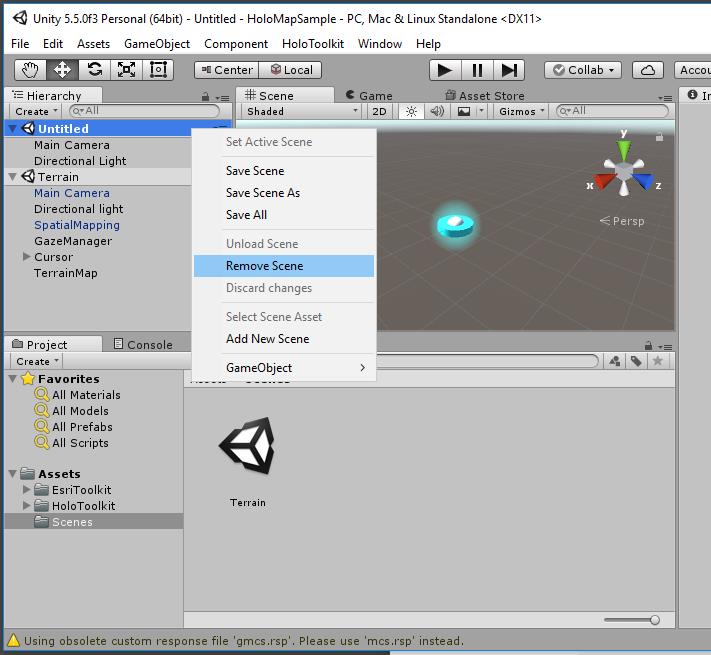
Task: Select the Terrain scene asset thumbnail
Action: [248, 446]
